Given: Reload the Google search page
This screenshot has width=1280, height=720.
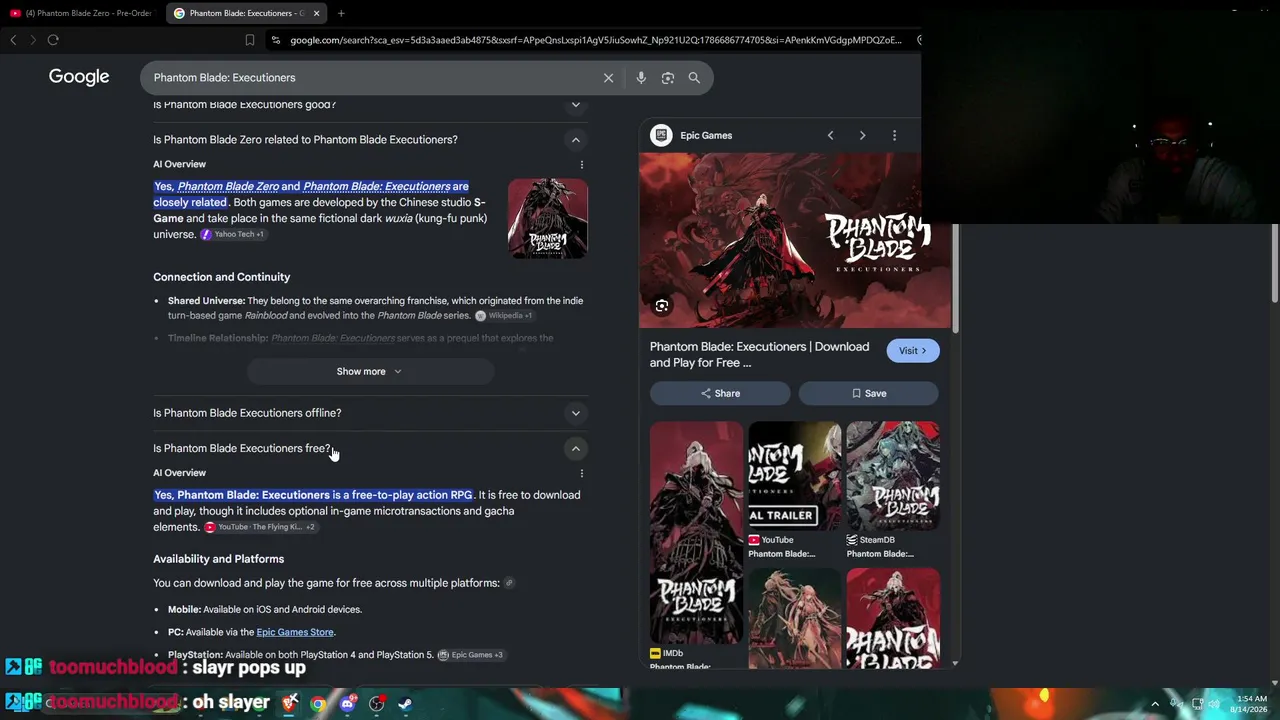Looking at the screenshot, I should click(x=53, y=40).
